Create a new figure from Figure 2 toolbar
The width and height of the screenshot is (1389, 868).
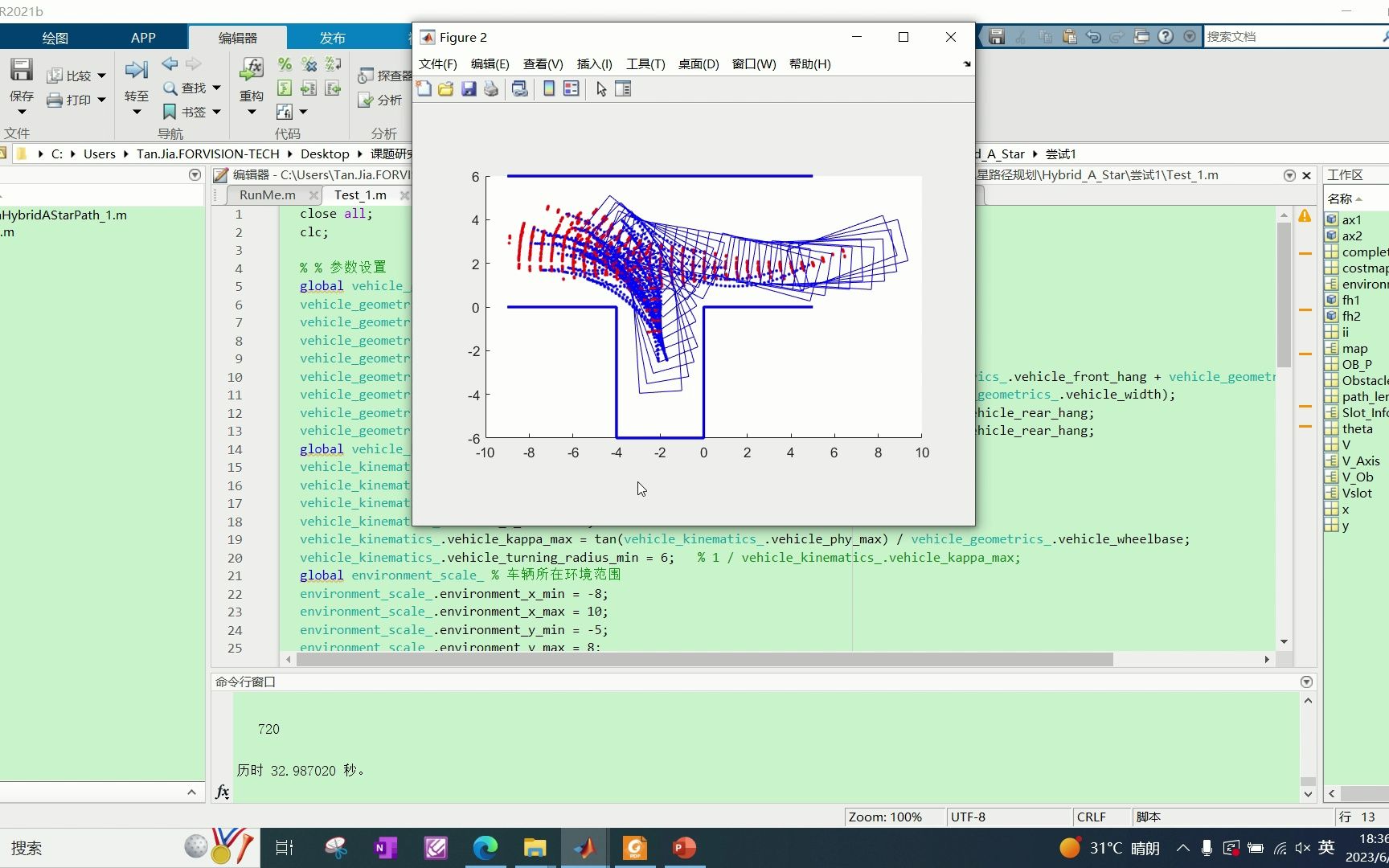point(424,88)
